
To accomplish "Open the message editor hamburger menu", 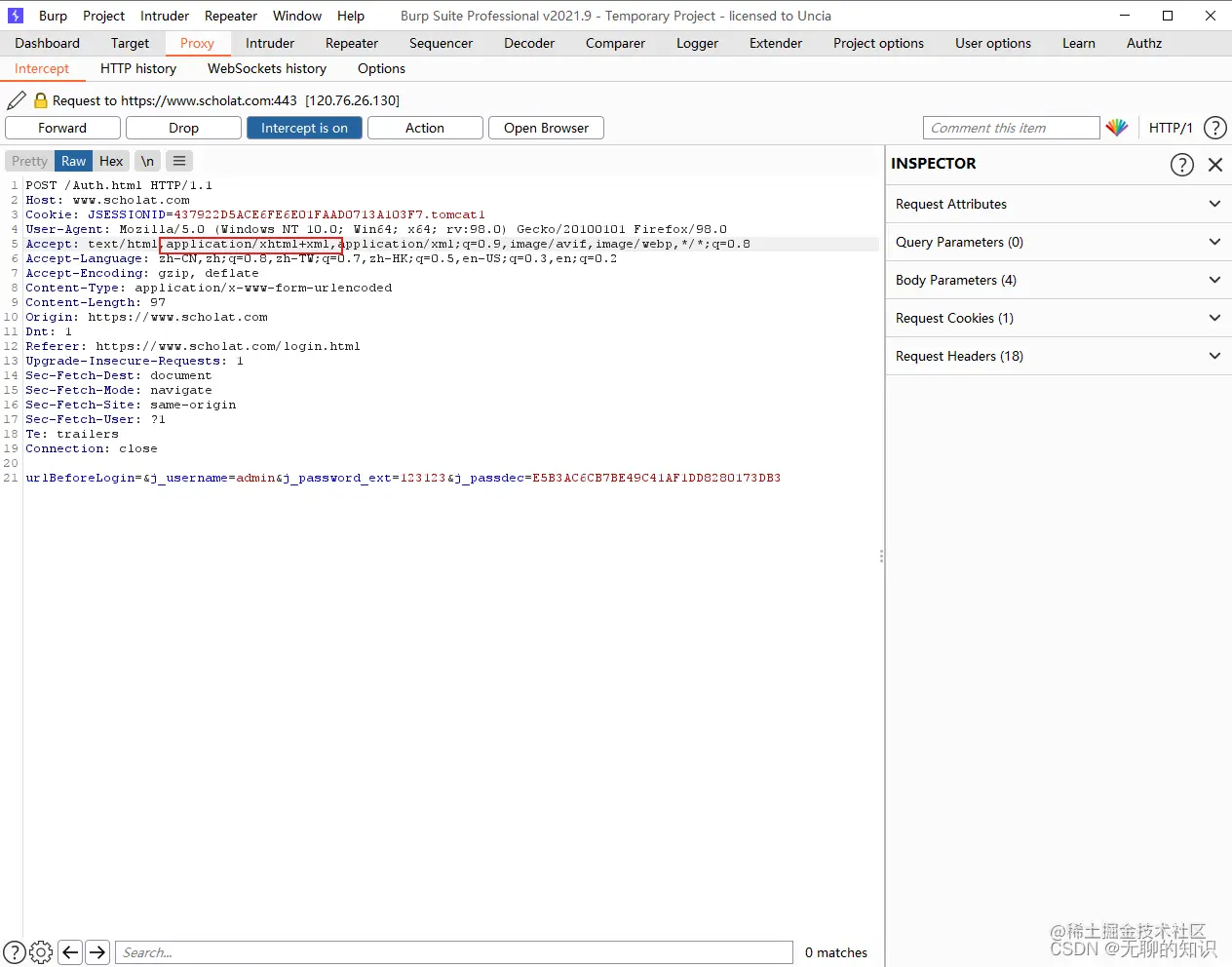I will [x=179, y=161].
